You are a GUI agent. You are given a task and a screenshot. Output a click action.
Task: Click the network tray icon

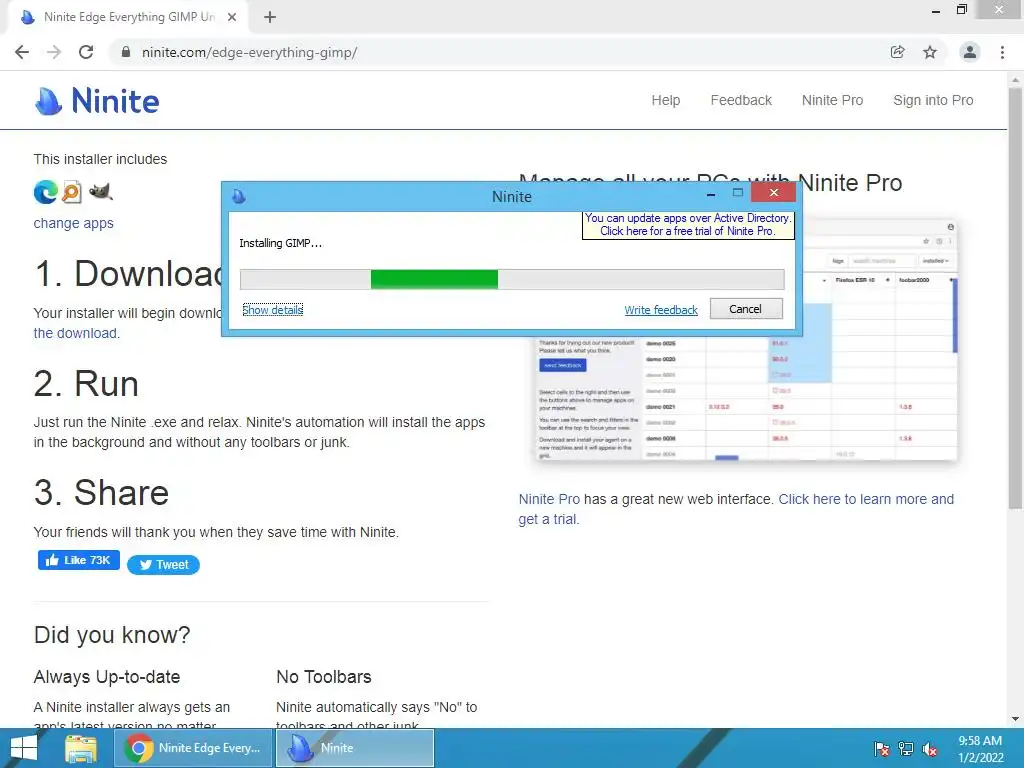[x=906, y=749]
